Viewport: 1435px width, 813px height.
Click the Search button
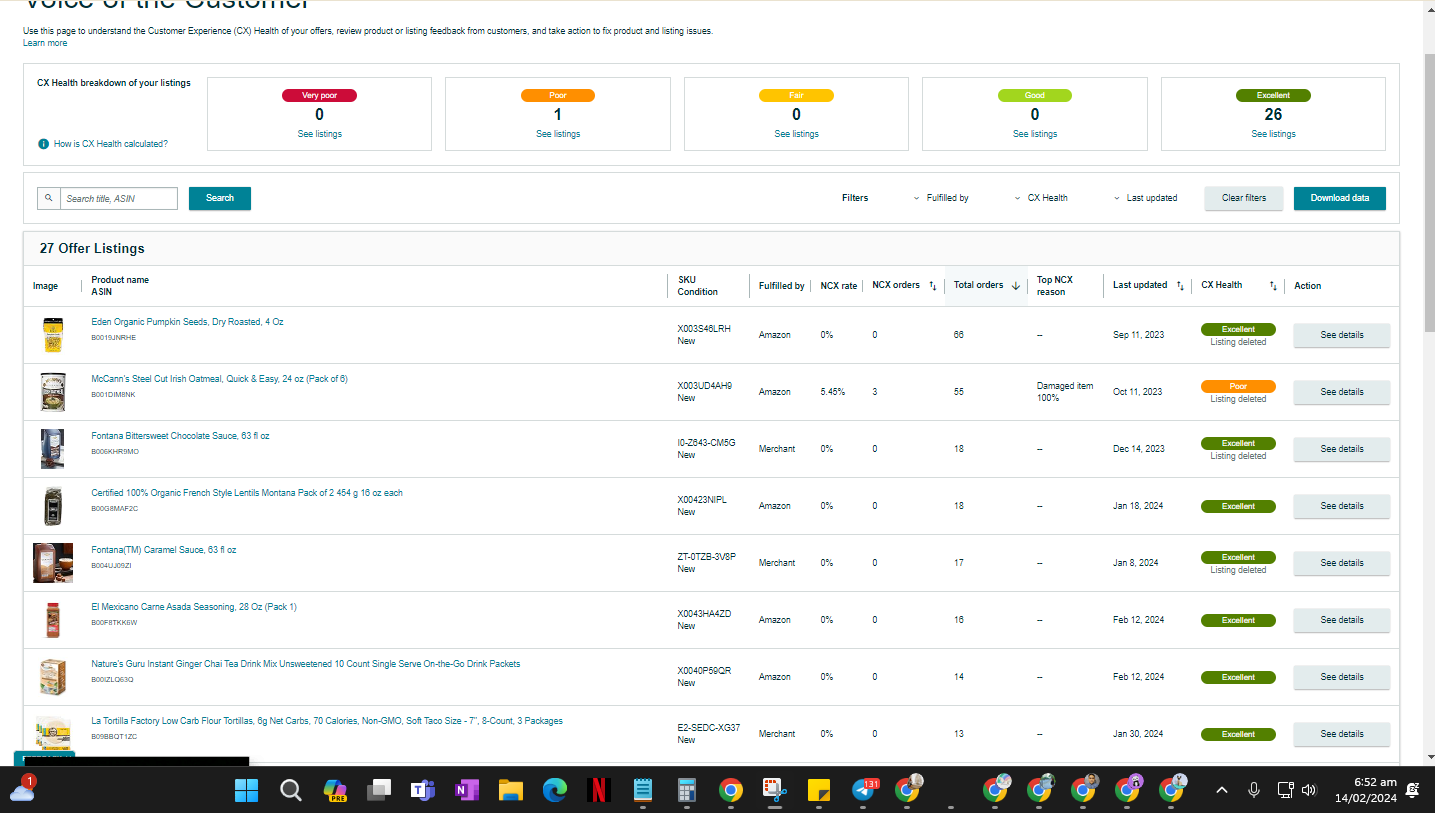click(x=220, y=198)
